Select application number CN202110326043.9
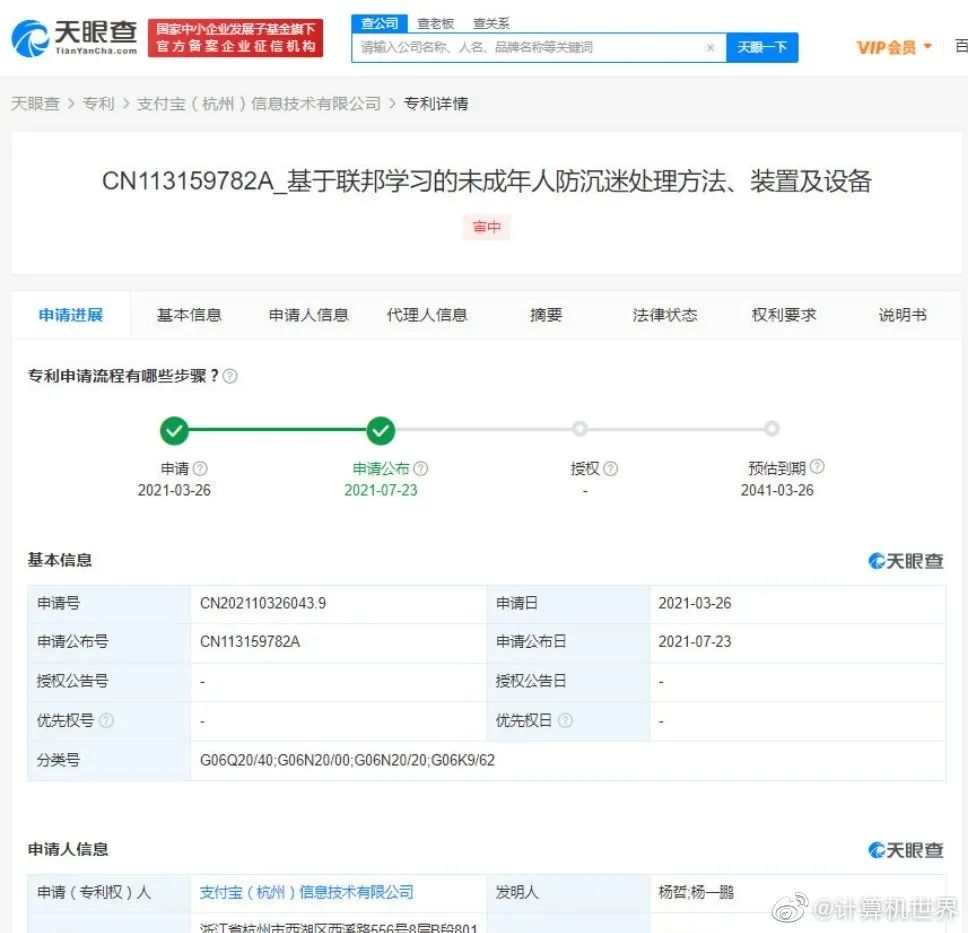 pos(263,603)
